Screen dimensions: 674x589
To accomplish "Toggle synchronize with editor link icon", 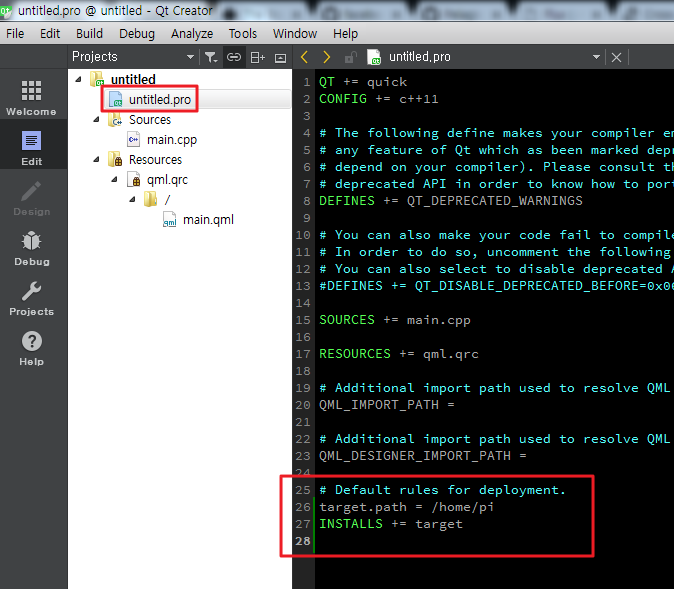I will click(x=234, y=57).
